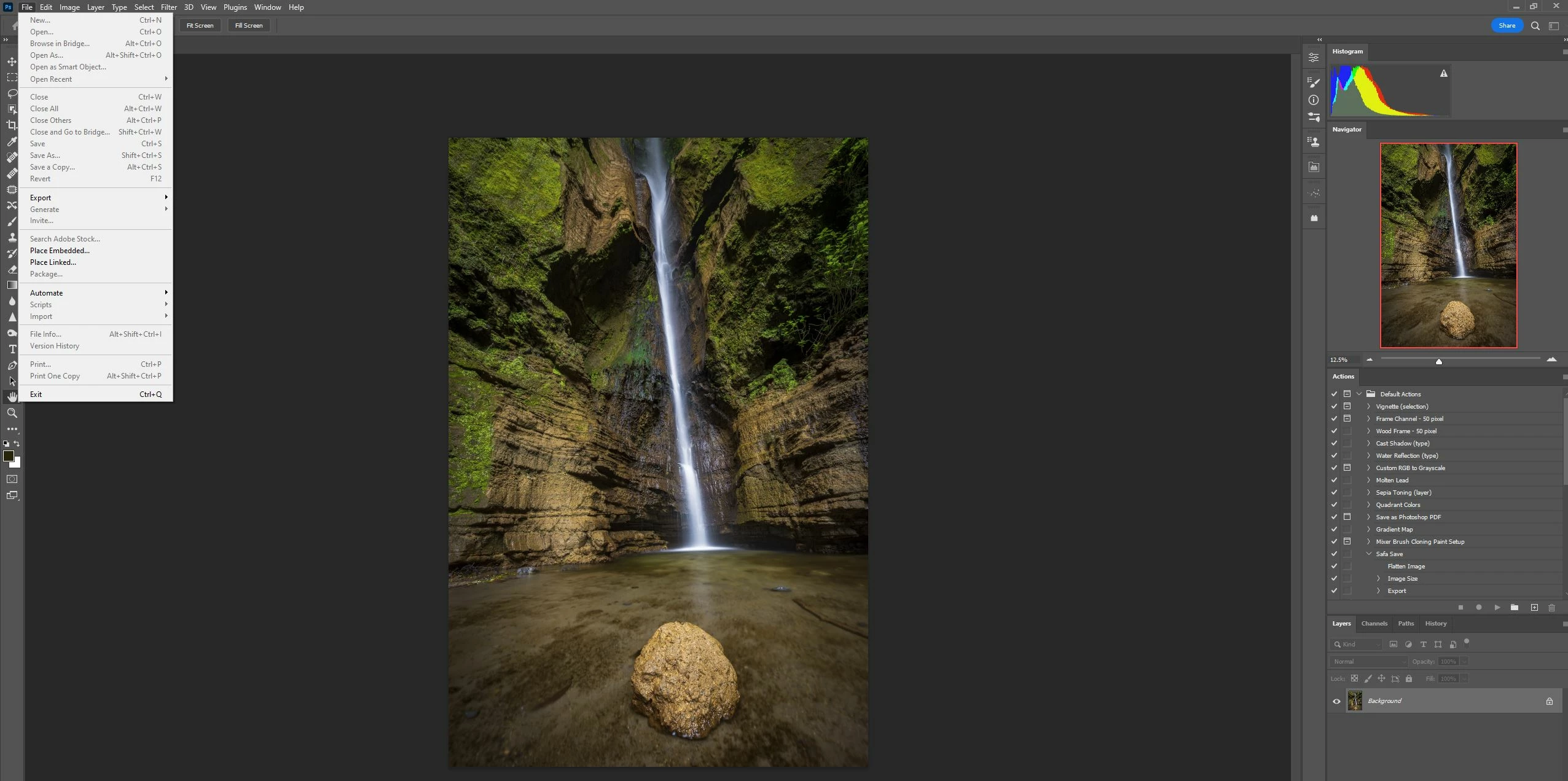The image size is (1568, 781).
Task: Select the Move tool
Action: (12, 61)
